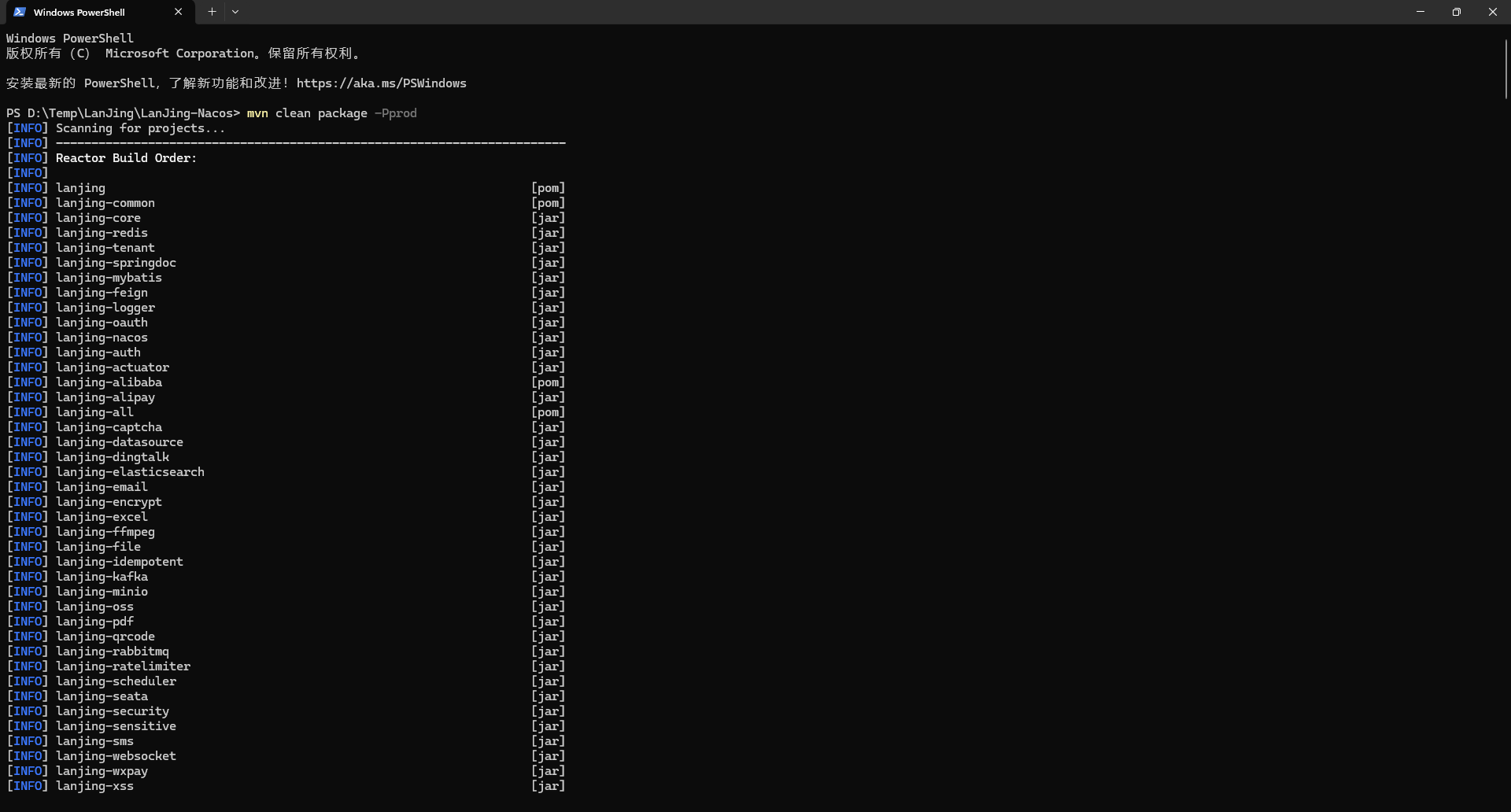The height and width of the screenshot is (812, 1511).
Task: Minimize the terminal window
Action: 1420,12
